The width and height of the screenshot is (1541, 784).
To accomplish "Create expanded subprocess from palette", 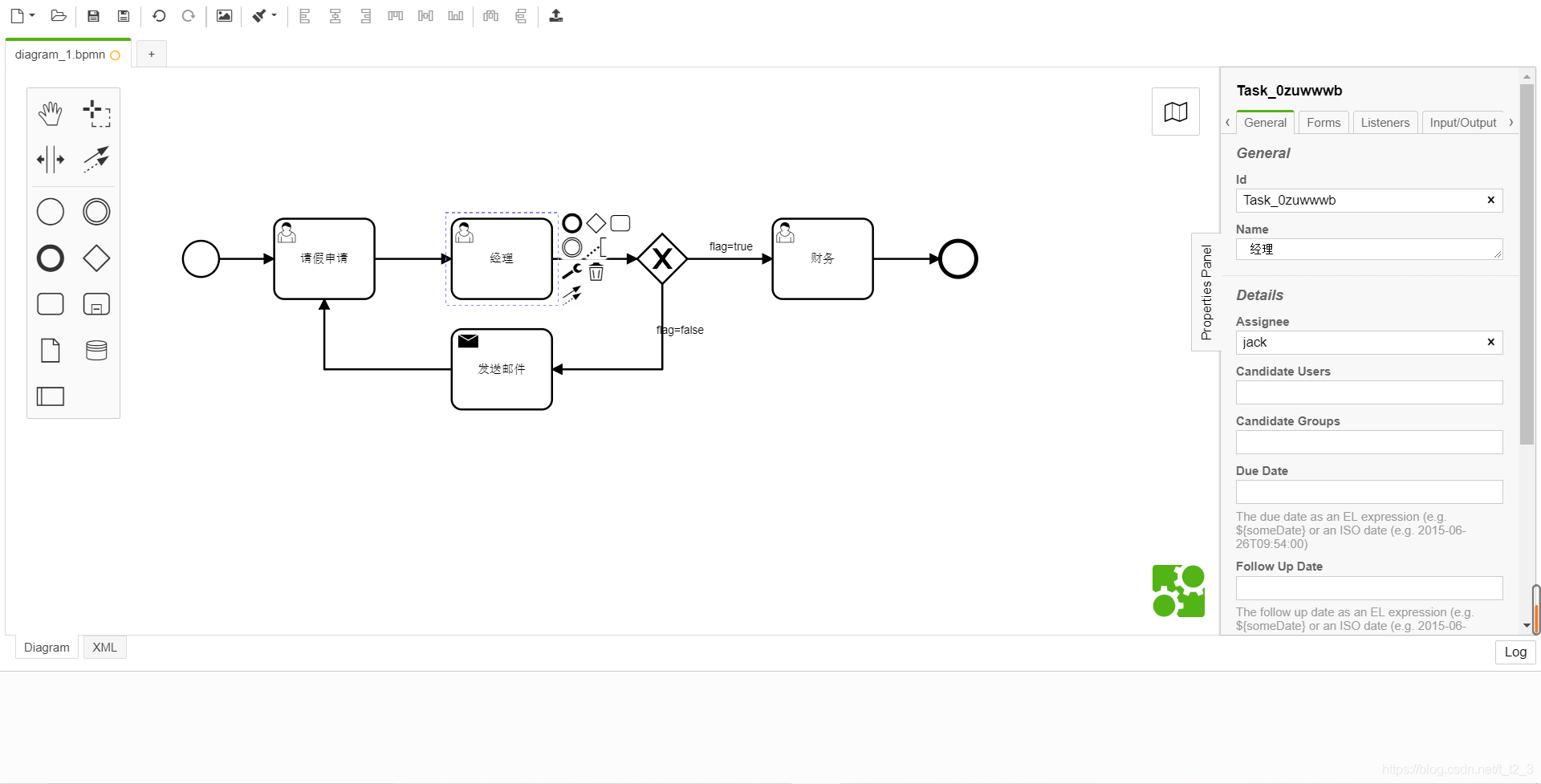I will click(x=96, y=304).
